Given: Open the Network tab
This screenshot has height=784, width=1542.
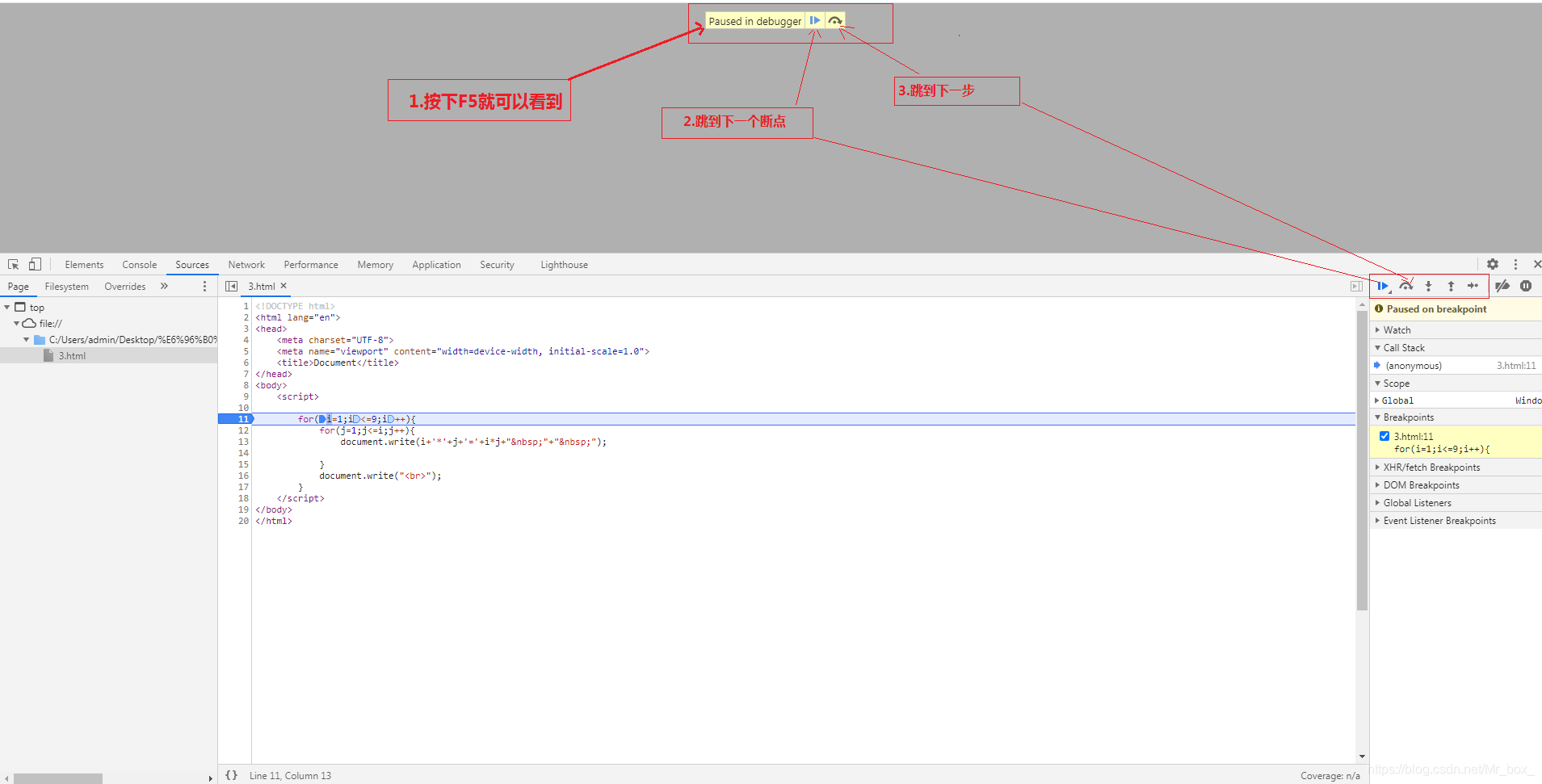Looking at the screenshot, I should [246, 265].
